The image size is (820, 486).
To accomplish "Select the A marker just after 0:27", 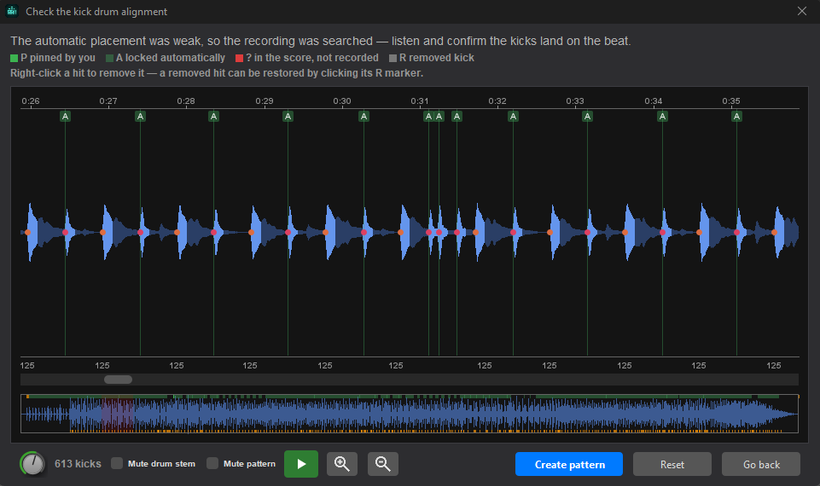I will (140, 116).
